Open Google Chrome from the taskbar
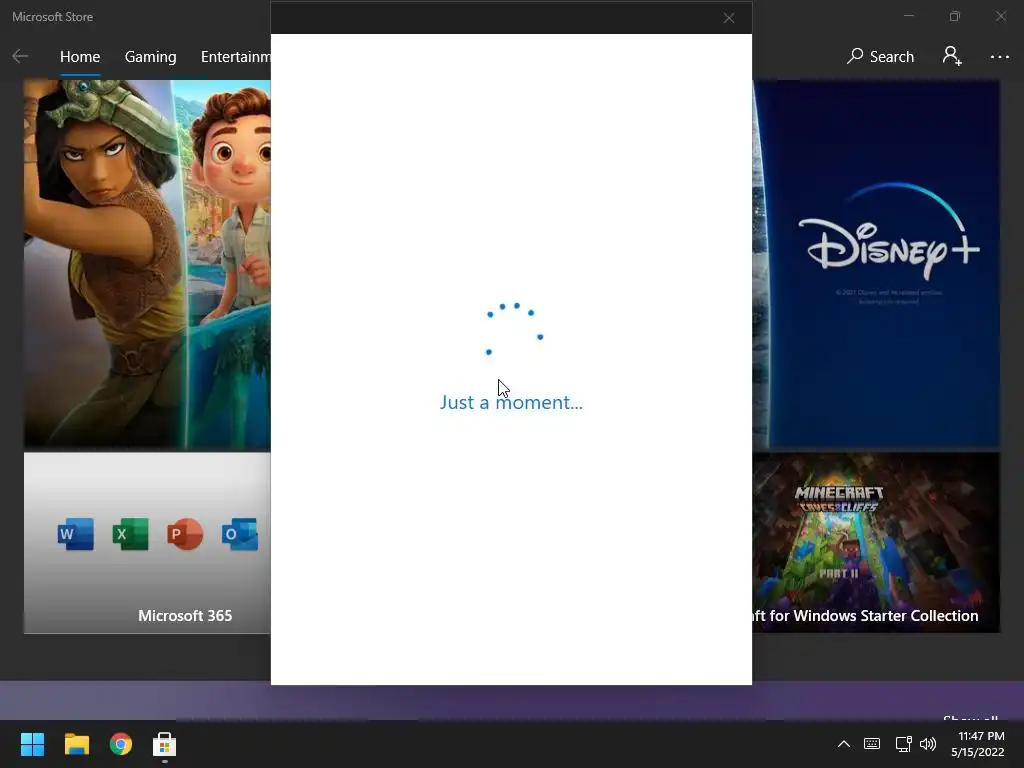Viewport: 1024px width, 768px height. [x=121, y=744]
